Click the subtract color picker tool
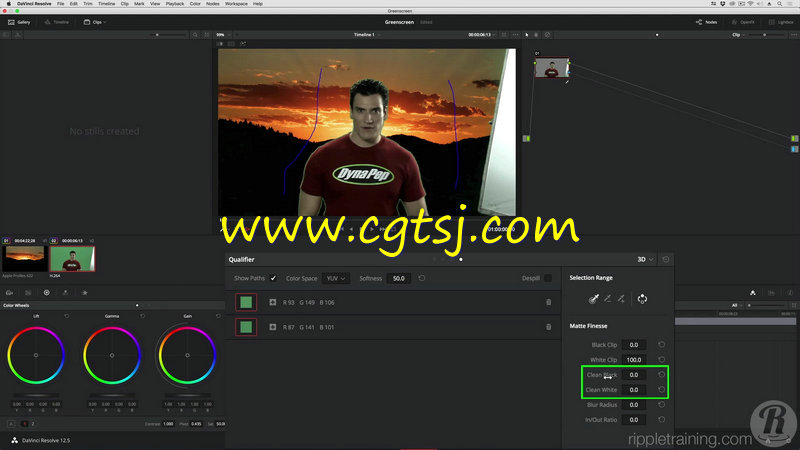This screenshot has width=800, height=450. [607, 299]
